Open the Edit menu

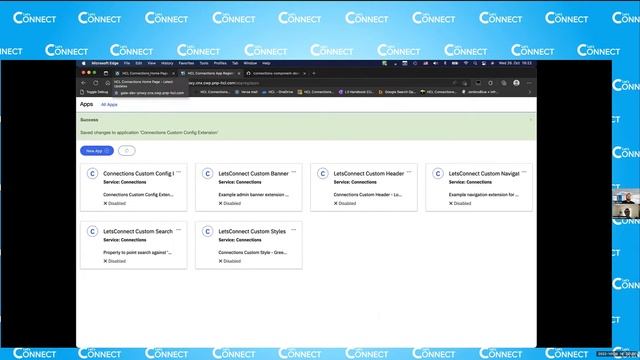pyautogui.click(x=139, y=63)
